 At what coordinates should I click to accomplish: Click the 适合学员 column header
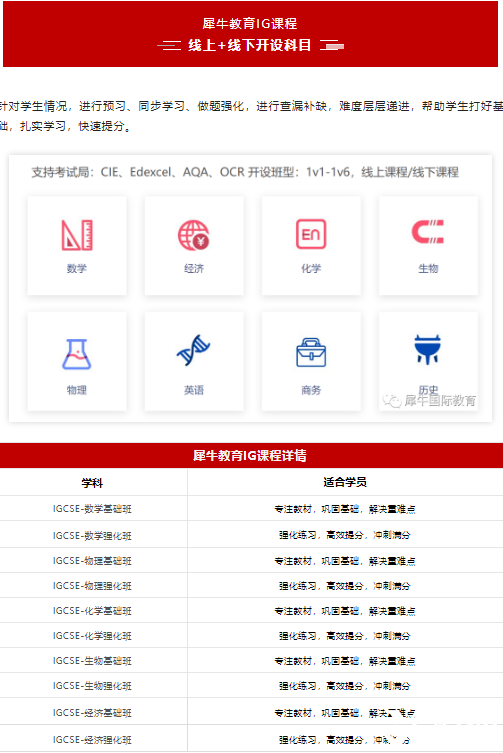[x=345, y=482]
